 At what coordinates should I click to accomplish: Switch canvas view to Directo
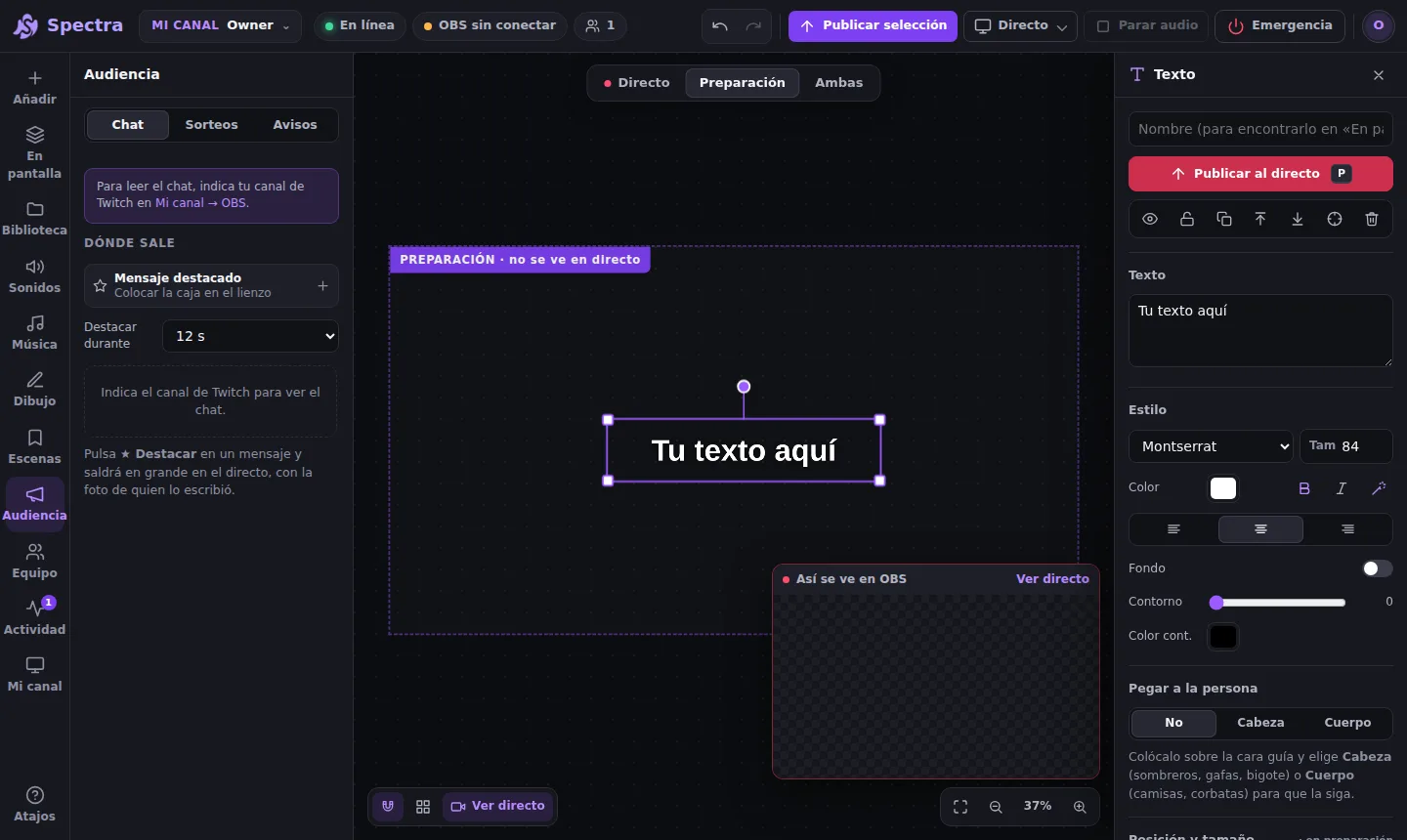[637, 83]
